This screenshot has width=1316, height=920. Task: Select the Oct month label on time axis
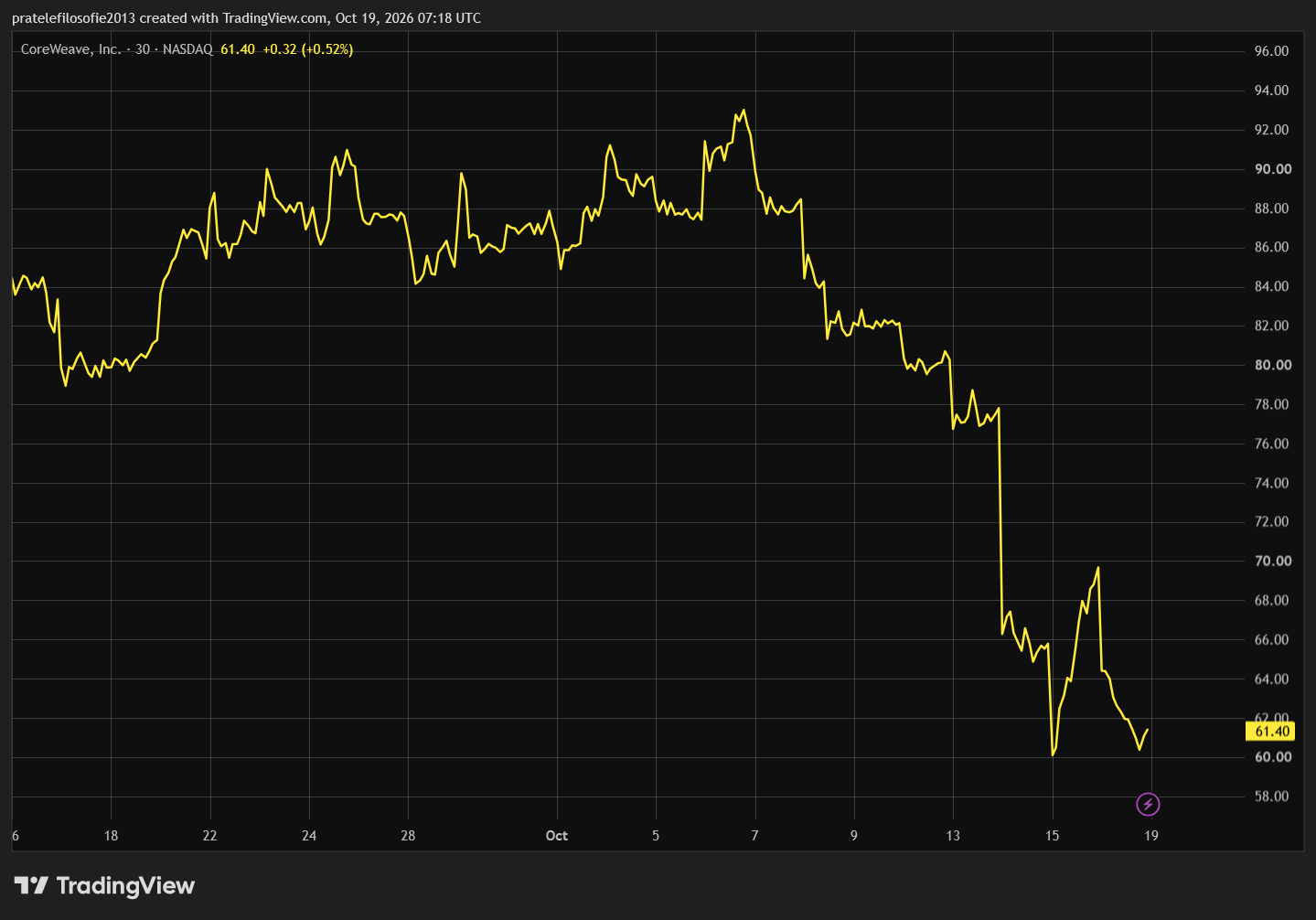[556, 836]
